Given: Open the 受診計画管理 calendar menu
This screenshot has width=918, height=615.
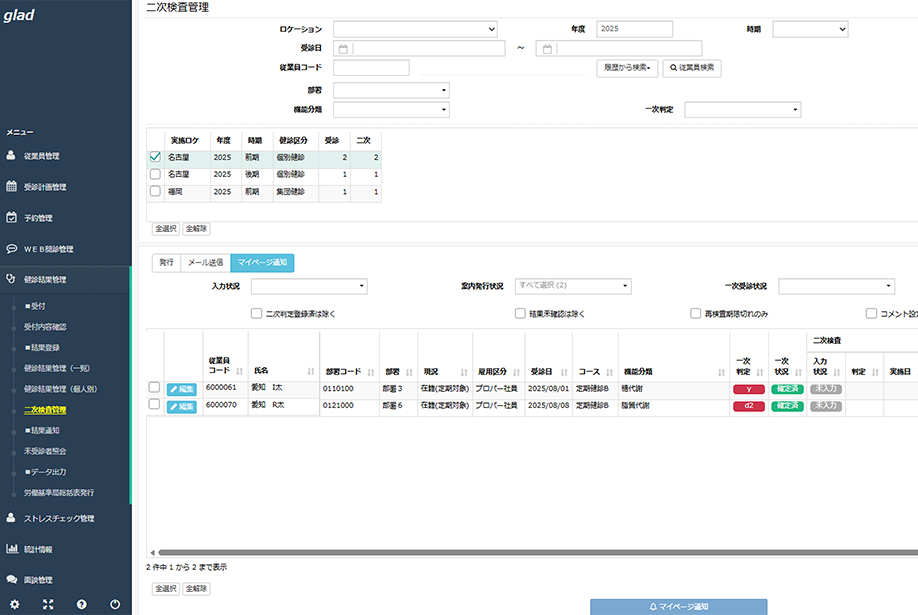Looking at the screenshot, I should click(44, 187).
